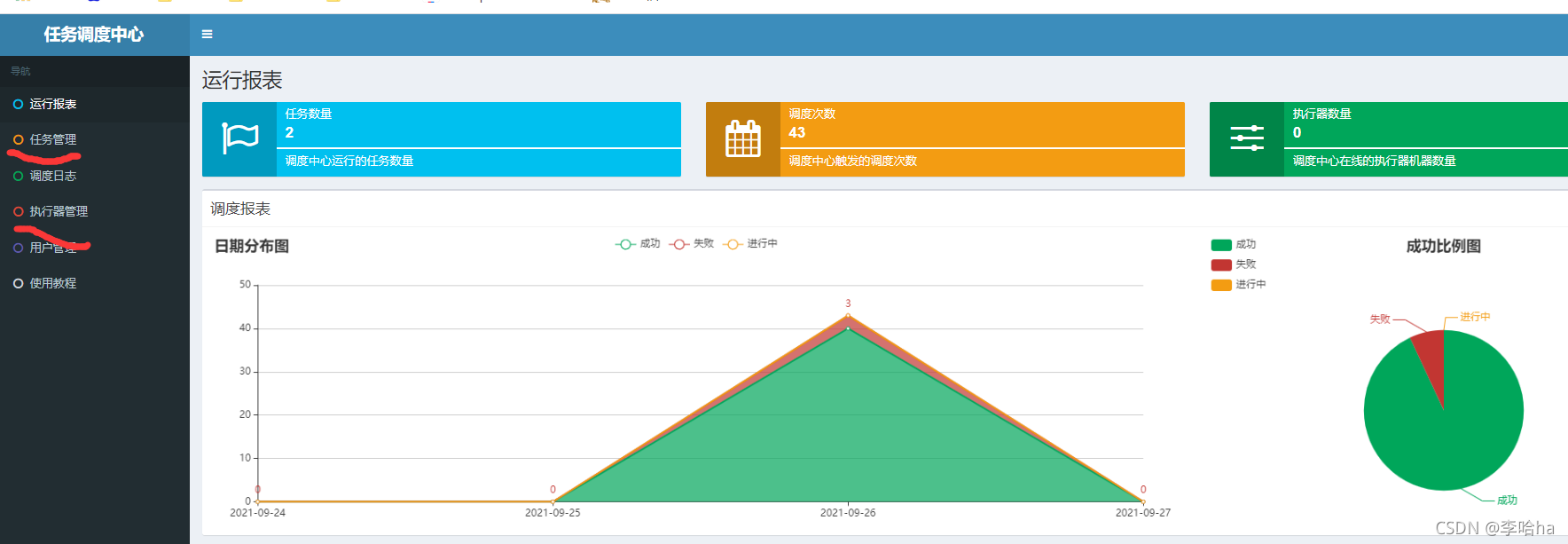1568x544 pixels.
Task: Open 调度日志 in the sidebar
Action: click(x=95, y=176)
